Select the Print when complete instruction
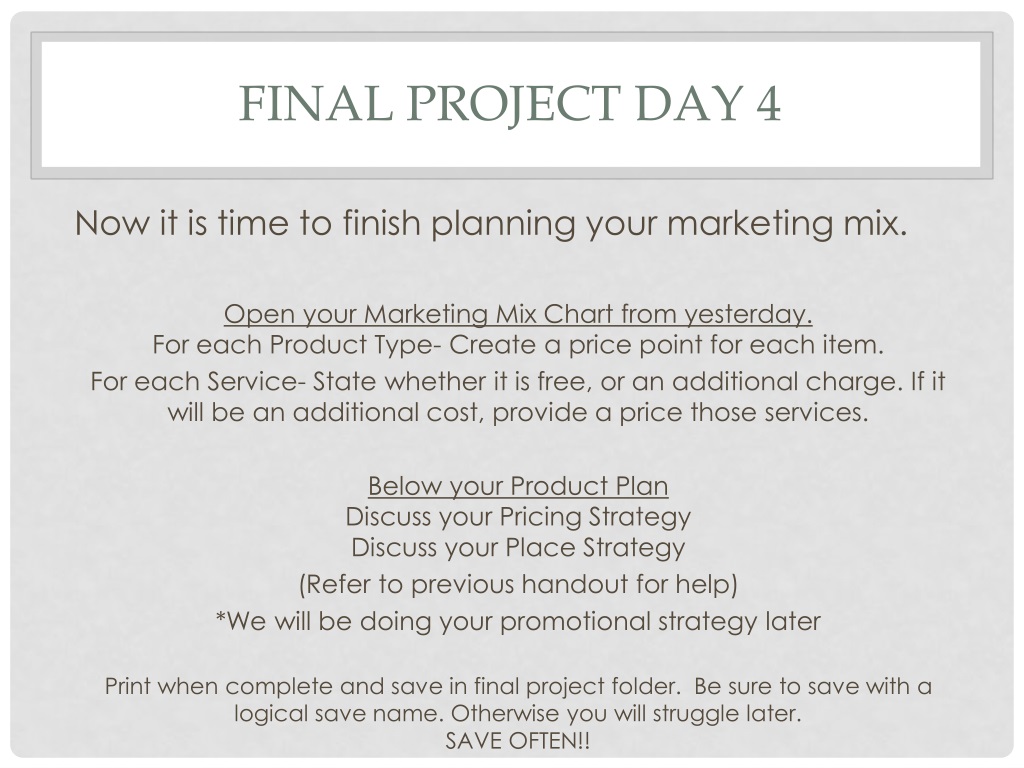1024x768 pixels. pyautogui.click(x=518, y=686)
